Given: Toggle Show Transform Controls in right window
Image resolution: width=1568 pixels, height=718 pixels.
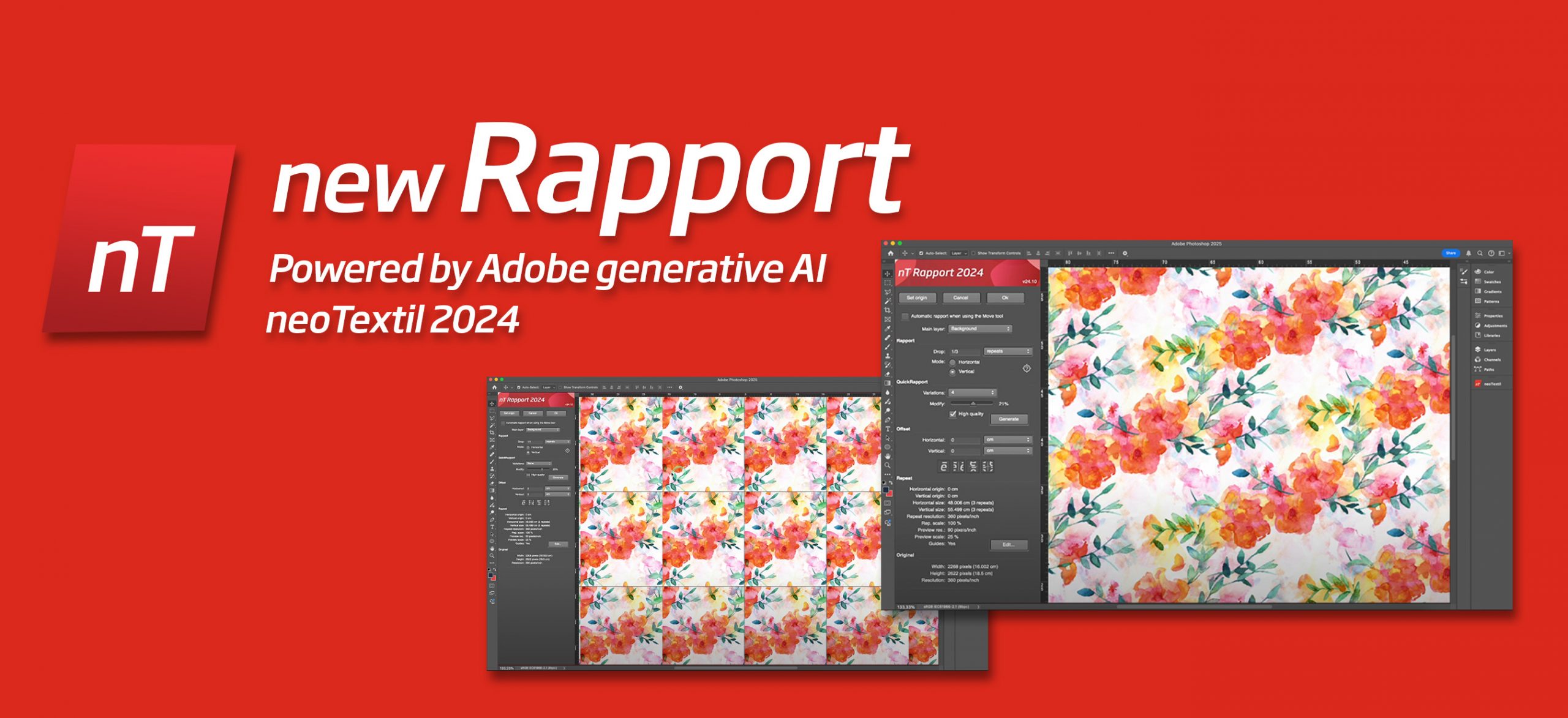Looking at the screenshot, I should click(973, 253).
